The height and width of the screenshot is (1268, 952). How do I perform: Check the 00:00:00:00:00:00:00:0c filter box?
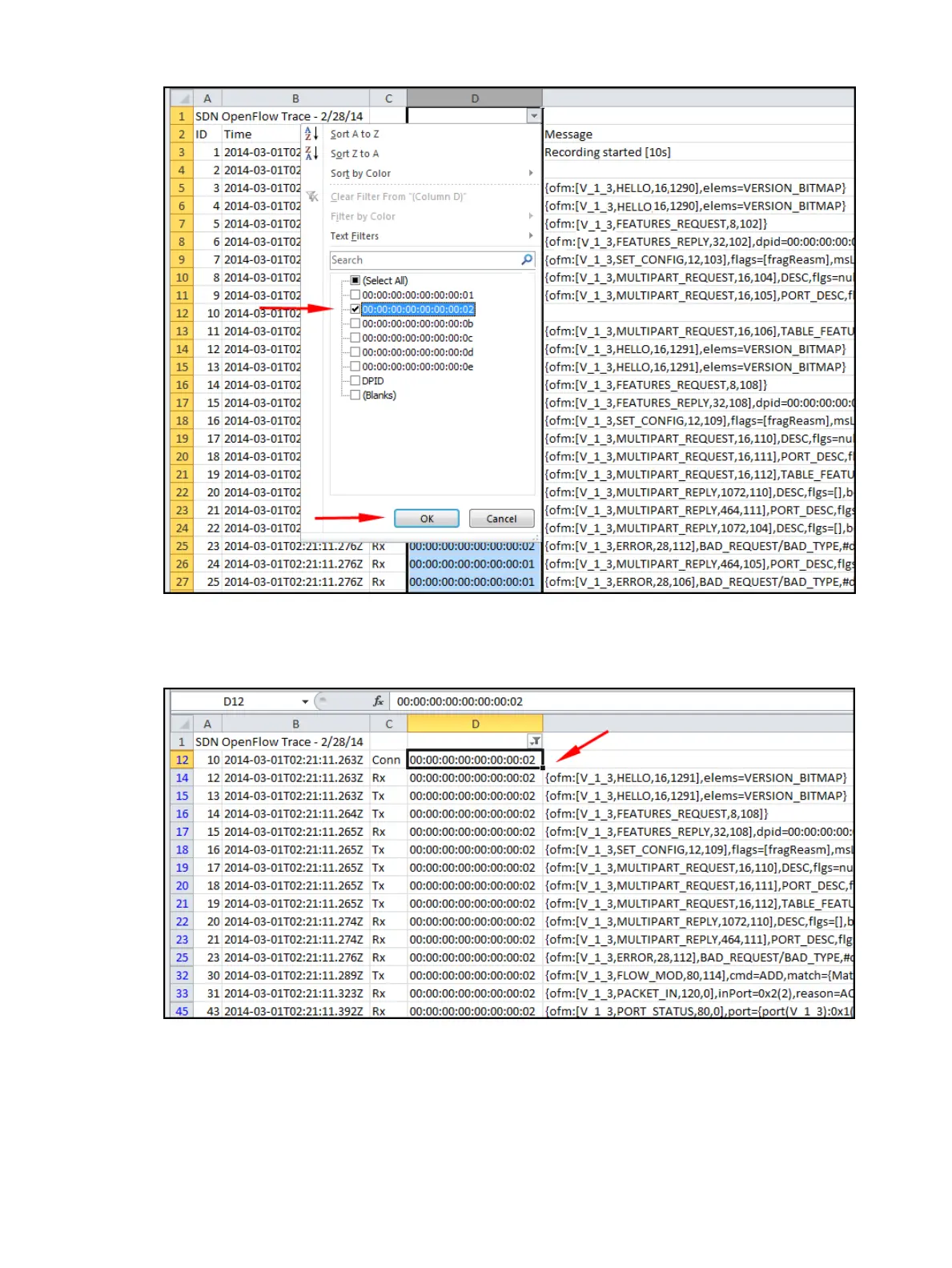pyautogui.click(x=355, y=338)
